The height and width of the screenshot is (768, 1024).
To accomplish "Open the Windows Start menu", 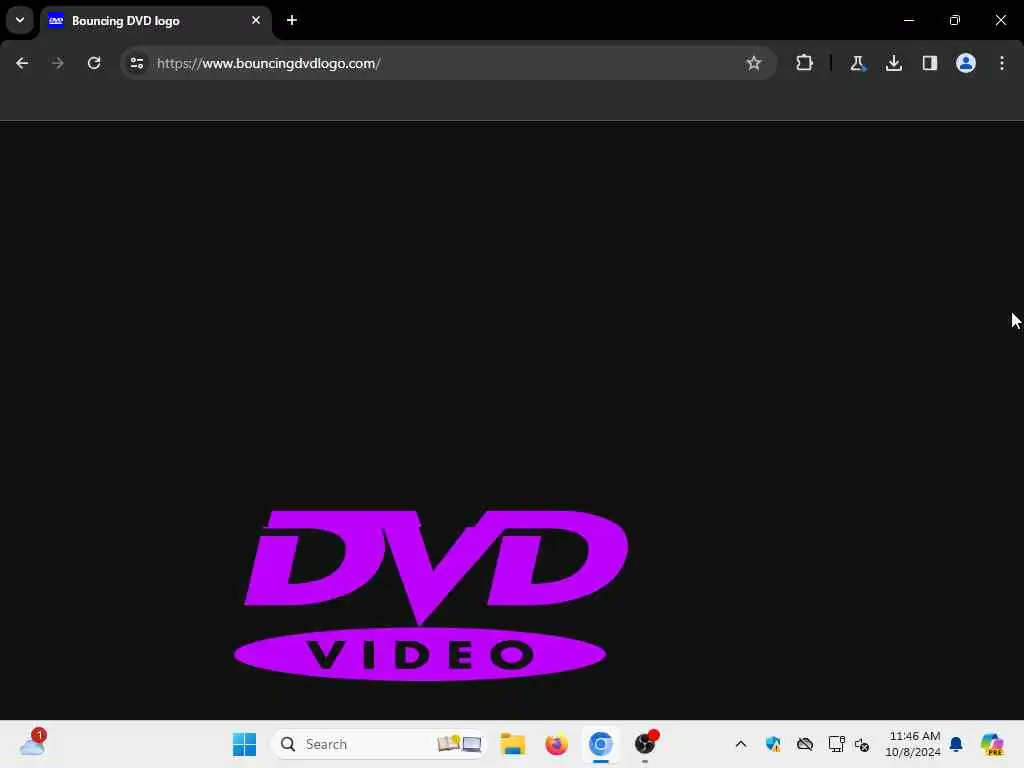I will (244, 744).
